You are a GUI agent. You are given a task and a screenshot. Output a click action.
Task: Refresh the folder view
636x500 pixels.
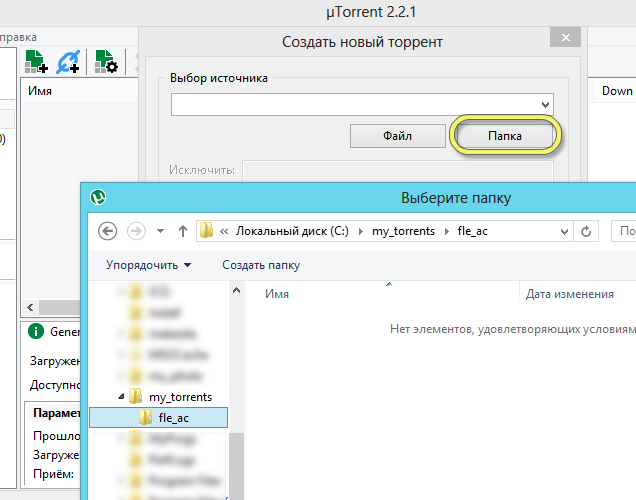click(586, 232)
